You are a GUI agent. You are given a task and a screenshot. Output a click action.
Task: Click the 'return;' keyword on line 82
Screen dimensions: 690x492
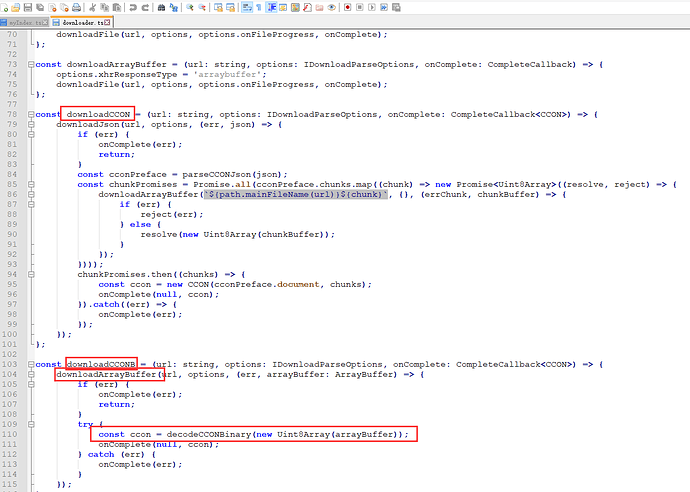[117, 154]
